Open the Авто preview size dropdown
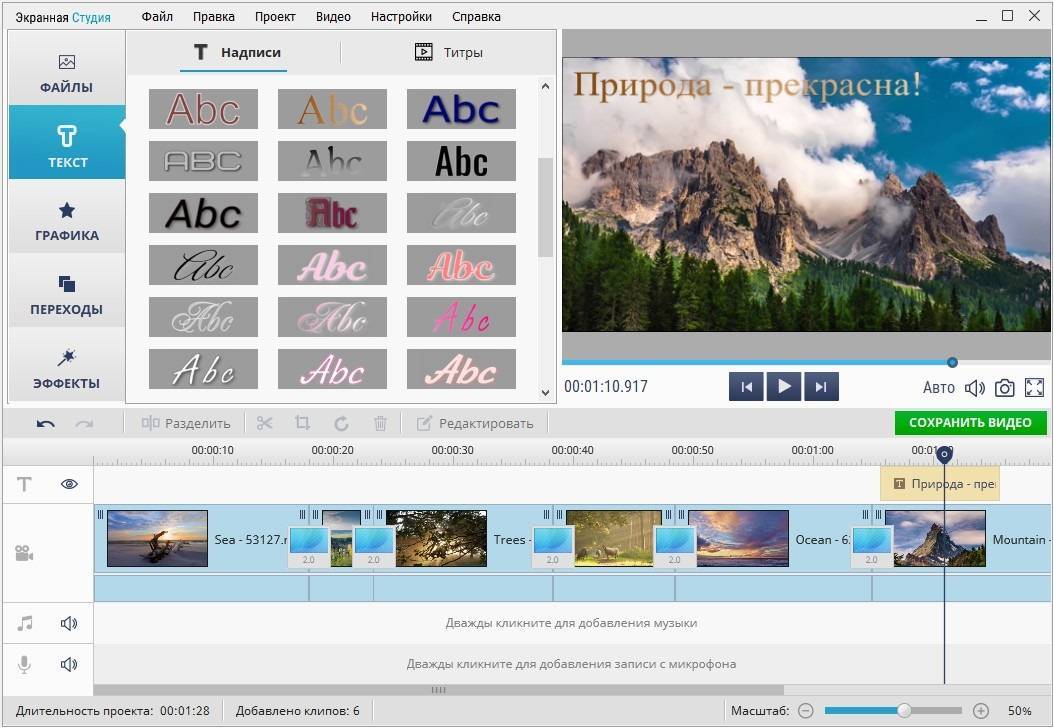 (x=938, y=387)
